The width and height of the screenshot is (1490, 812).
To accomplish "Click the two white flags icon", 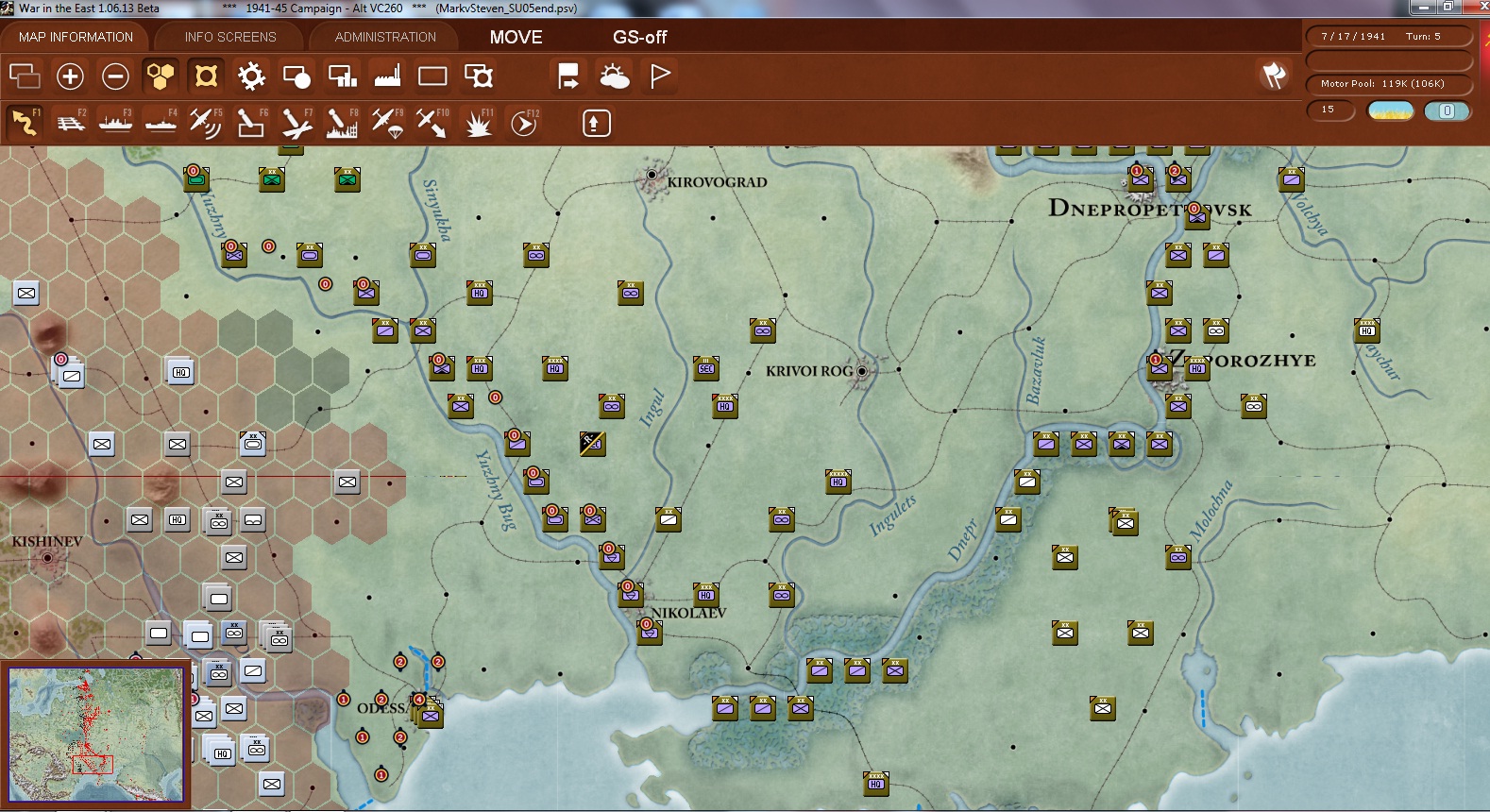I will (1274, 76).
